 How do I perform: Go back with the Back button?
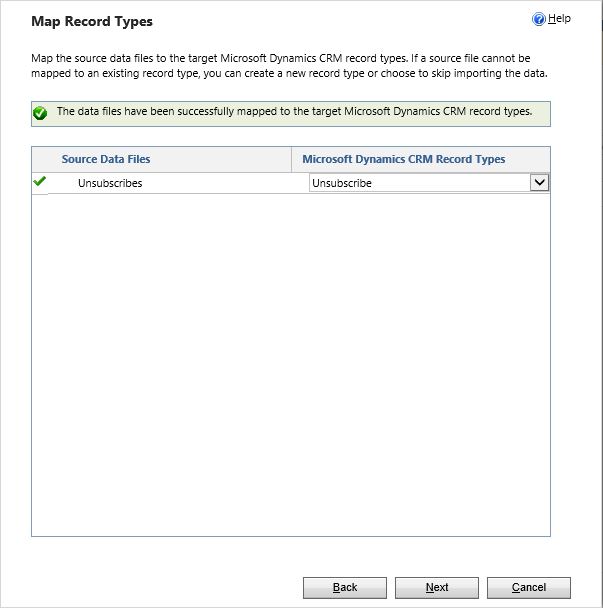pyautogui.click(x=345, y=587)
